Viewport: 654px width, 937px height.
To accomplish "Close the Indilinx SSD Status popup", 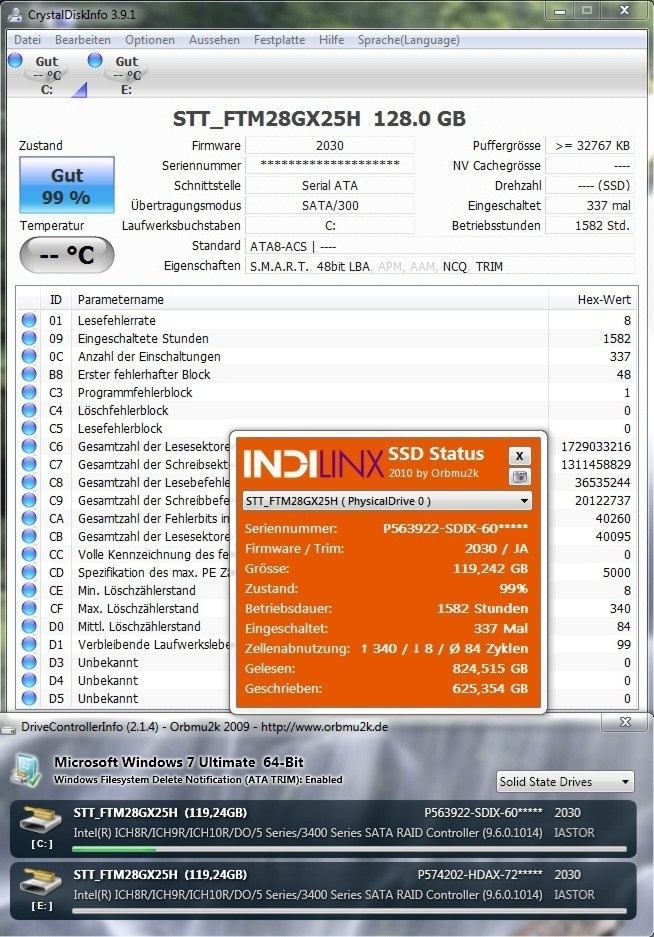I will pos(519,456).
